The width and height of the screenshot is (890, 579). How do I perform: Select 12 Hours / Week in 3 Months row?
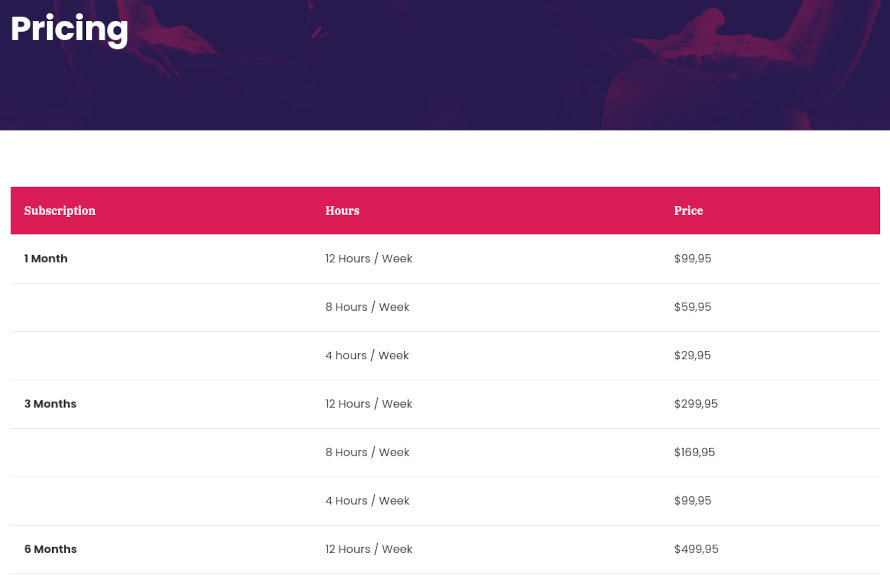click(x=369, y=404)
